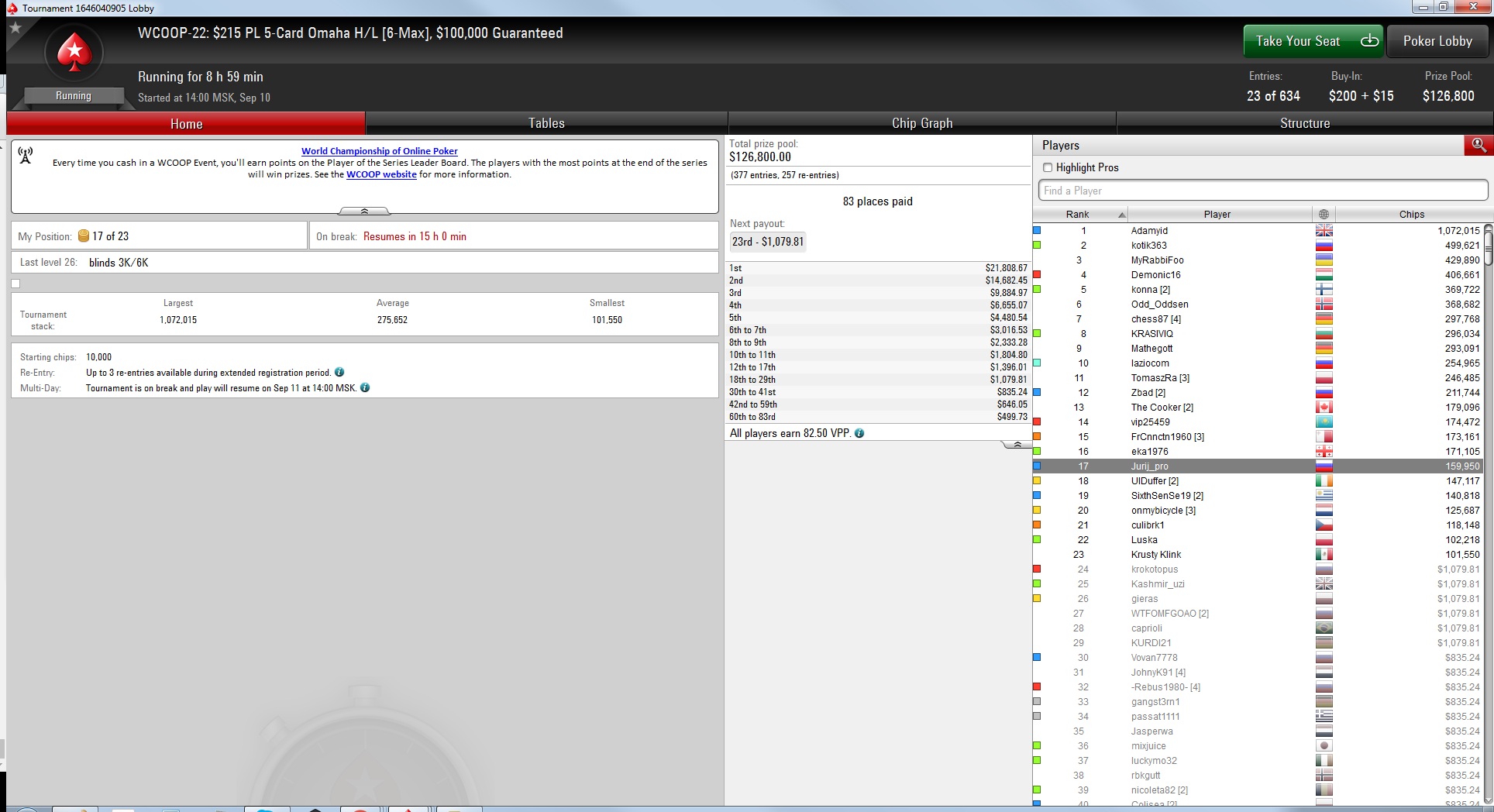The width and height of the screenshot is (1494, 812).
Task: Click red color tag beside Demonic16
Action: pyautogui.click(x=1037, y=275)
